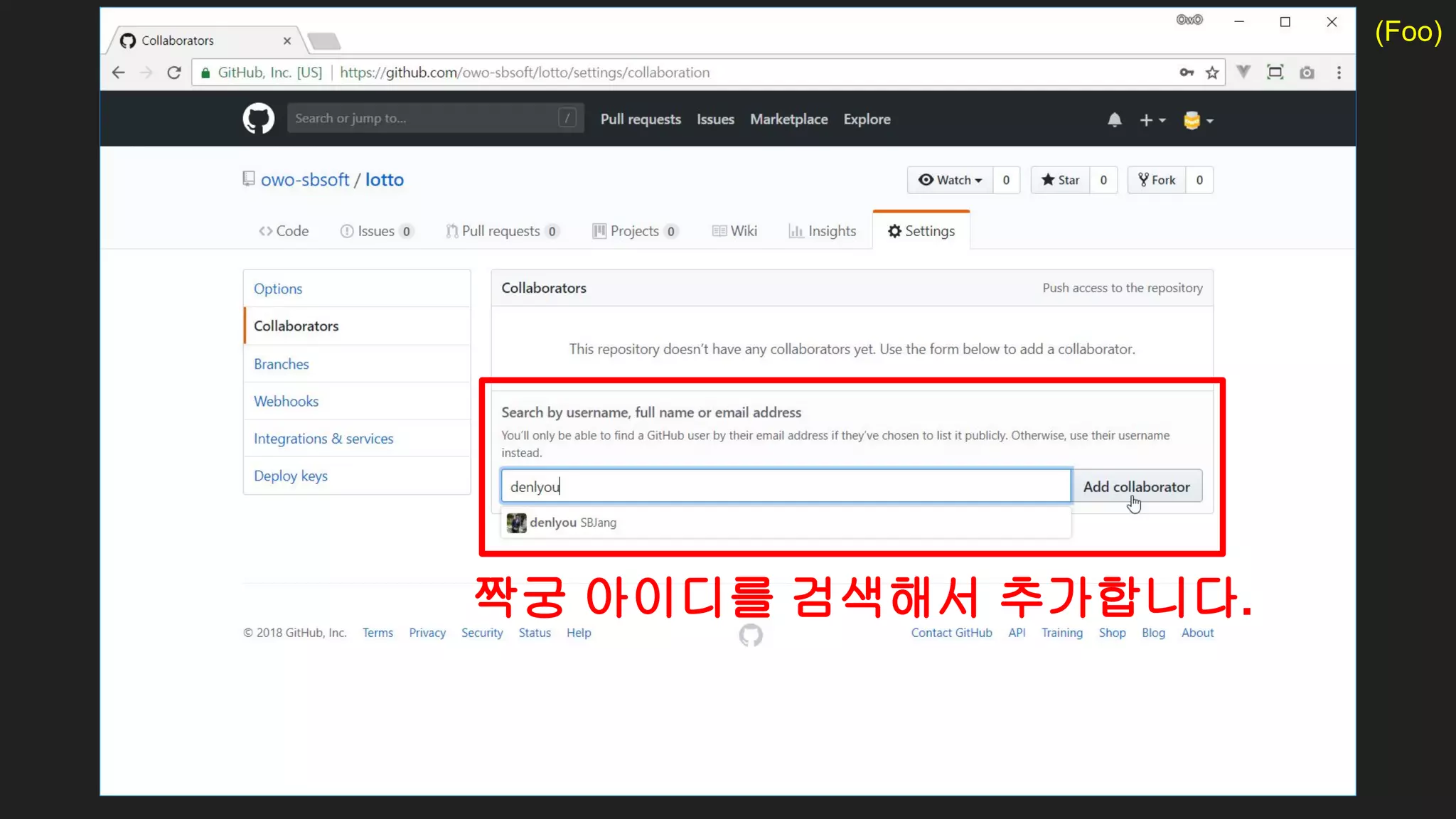Open the Help footer link
Viewport: 1456px width, 819px height.
pyautogui.click(x=579, y=633)
